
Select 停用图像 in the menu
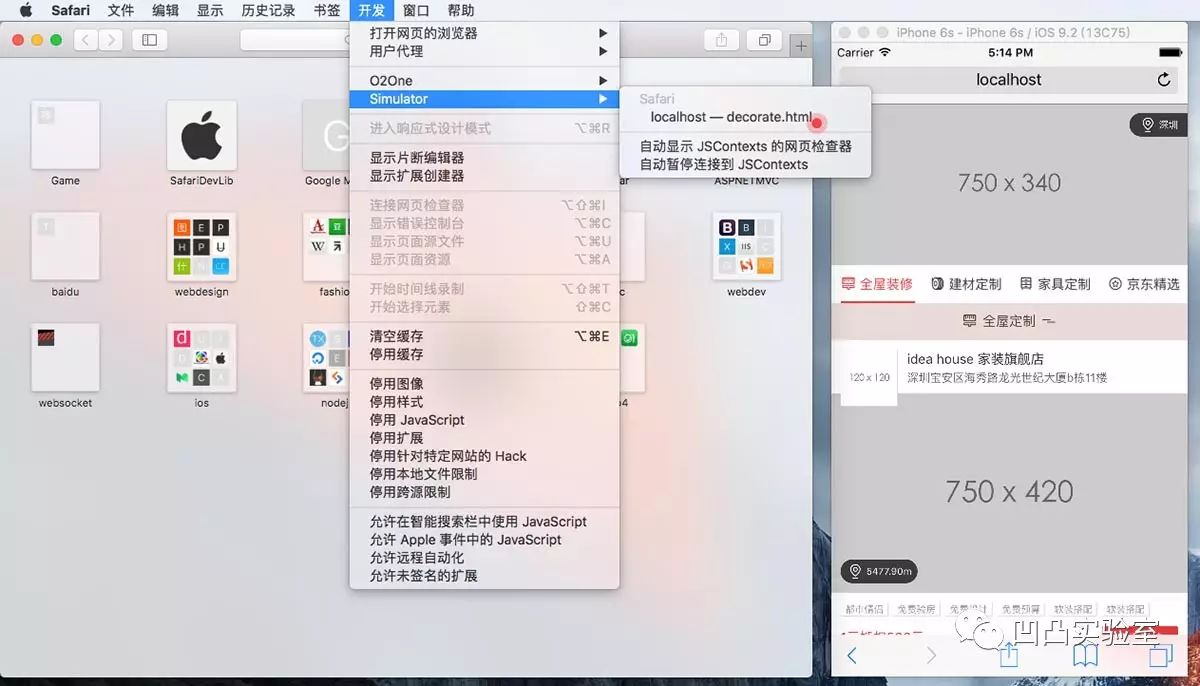point(484,383)
